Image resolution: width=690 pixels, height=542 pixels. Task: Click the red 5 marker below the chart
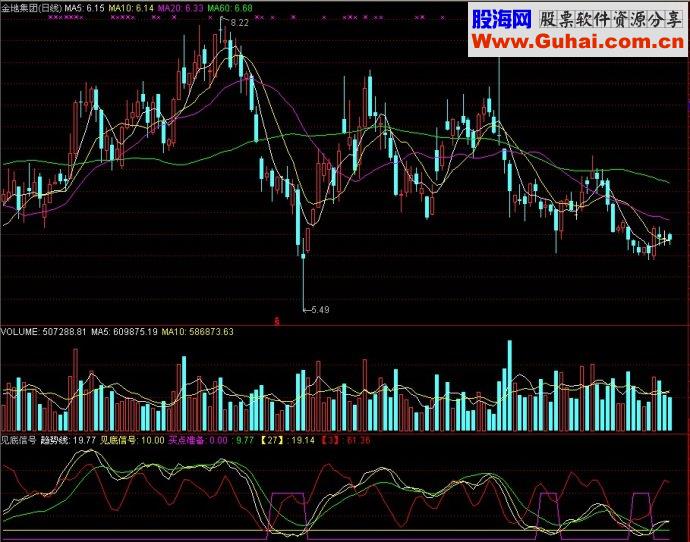pyautogui.click(x=277, y=322)
